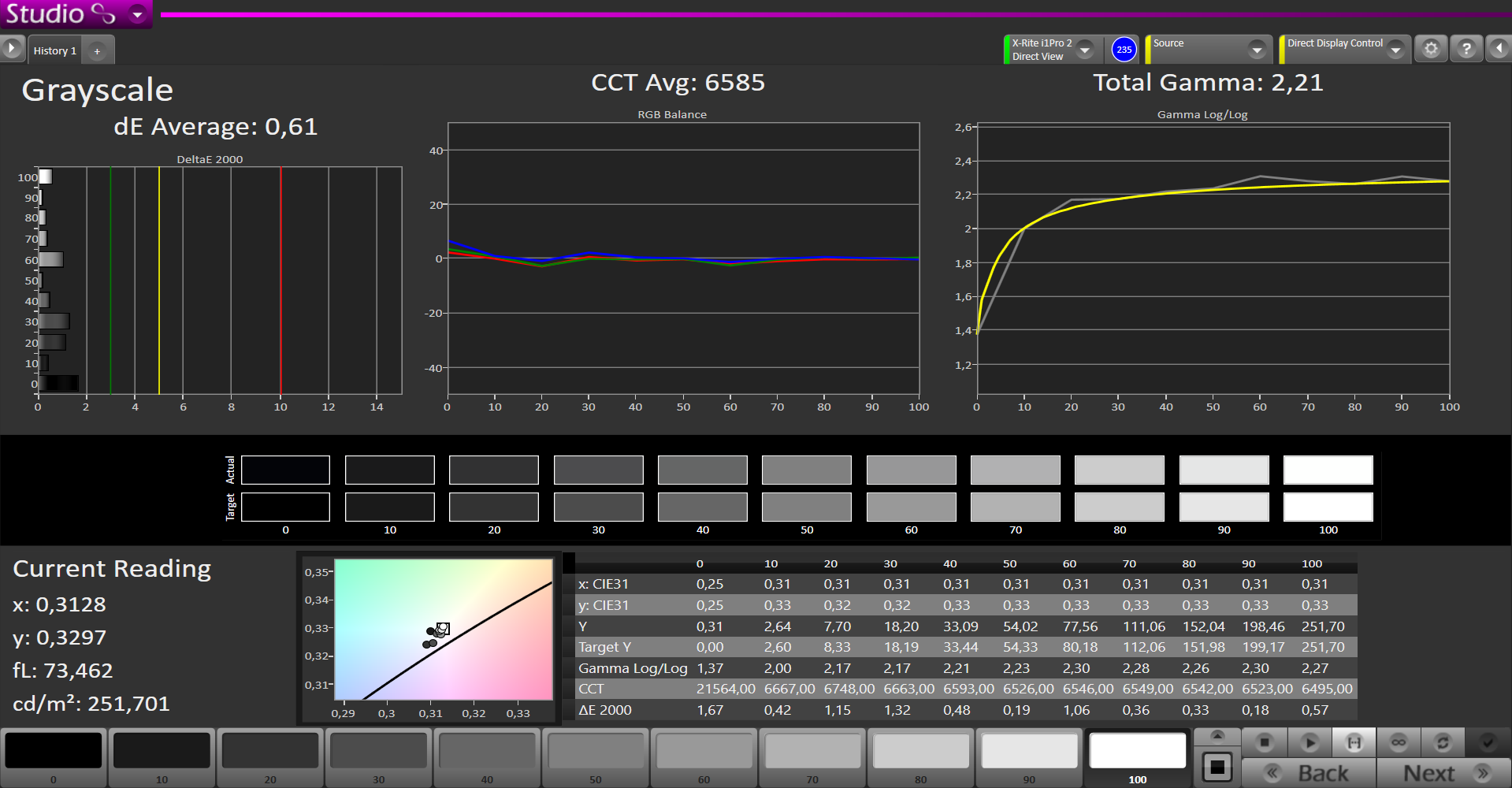Click the DeltaE 2000 bar chart
This screenshot has width=1512, height=788.
(220, 281)
